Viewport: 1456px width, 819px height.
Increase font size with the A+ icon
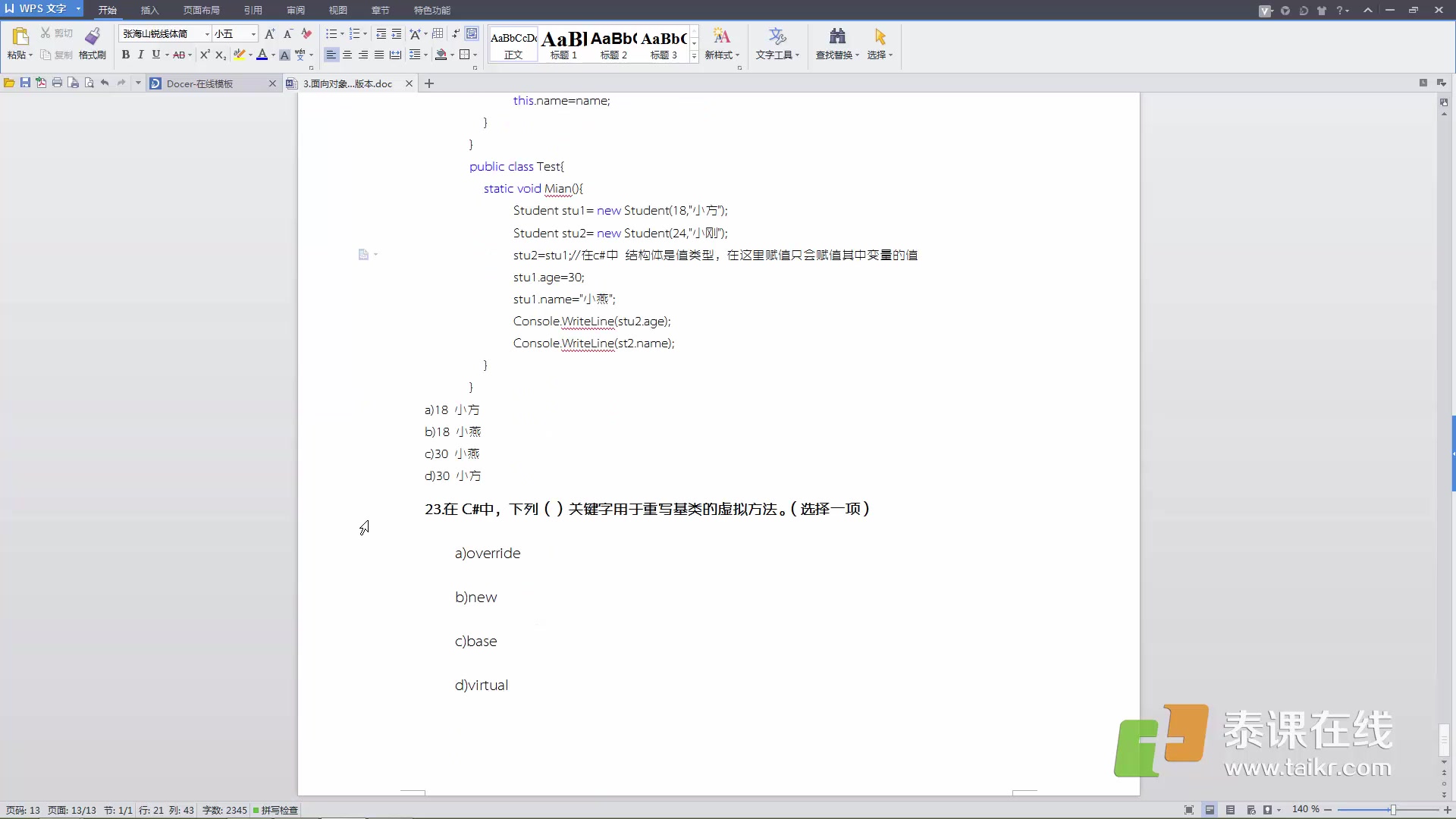click(270, 33)
